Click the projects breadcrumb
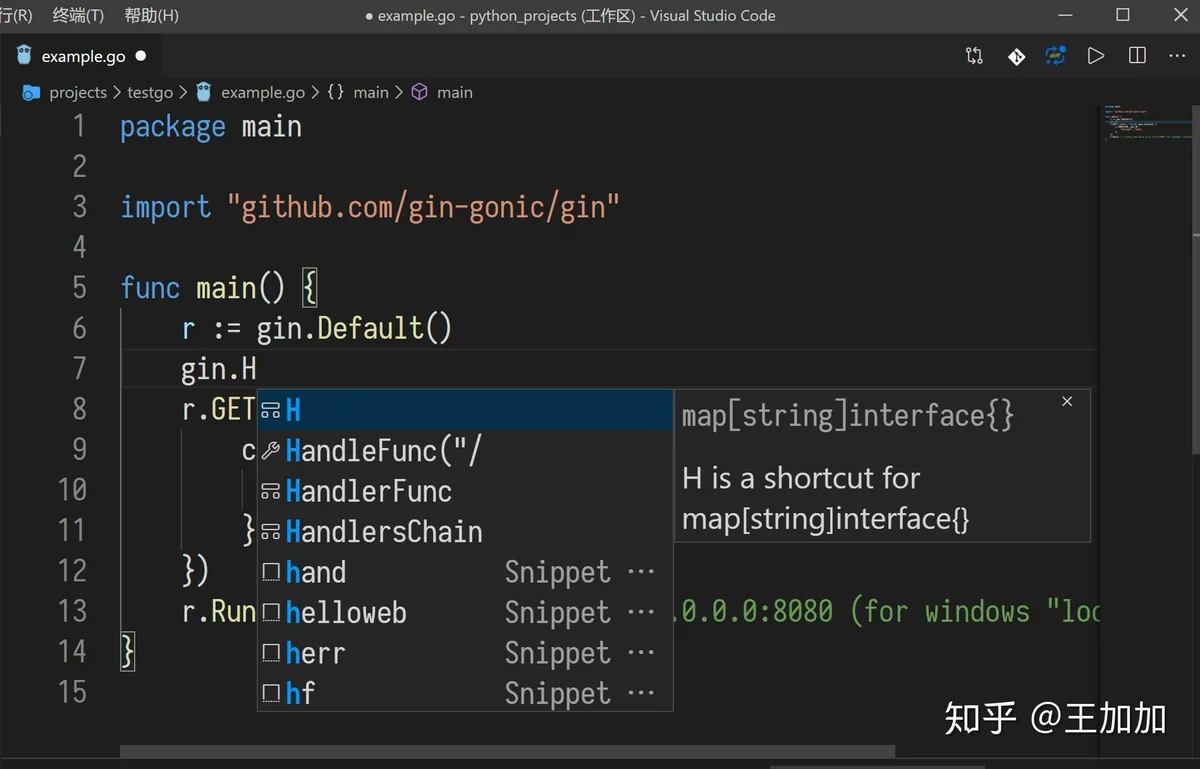 pyautogui.click(x=78, y=92)
